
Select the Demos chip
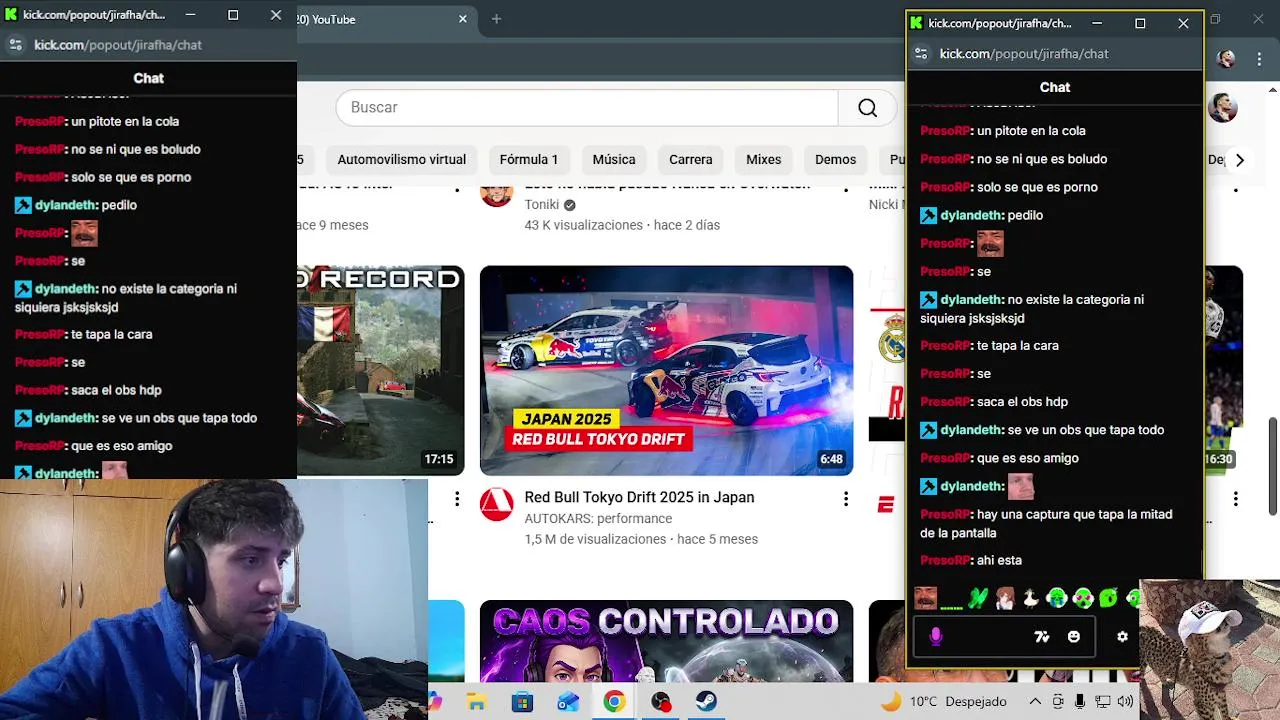pyautogui.click(x=836, y=160)
